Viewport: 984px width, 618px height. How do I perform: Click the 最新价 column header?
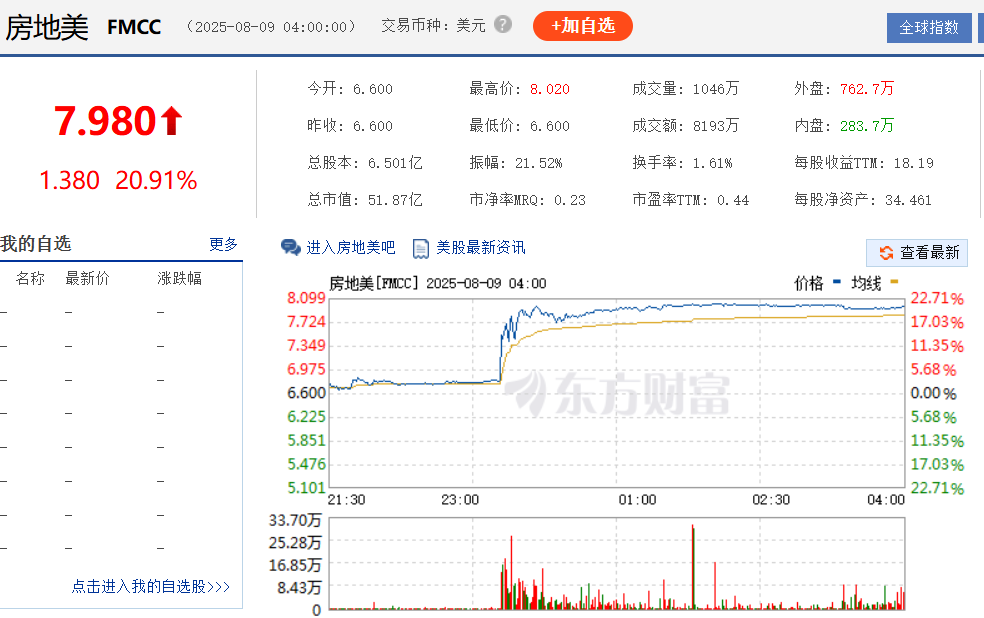(x=87, y=278)
